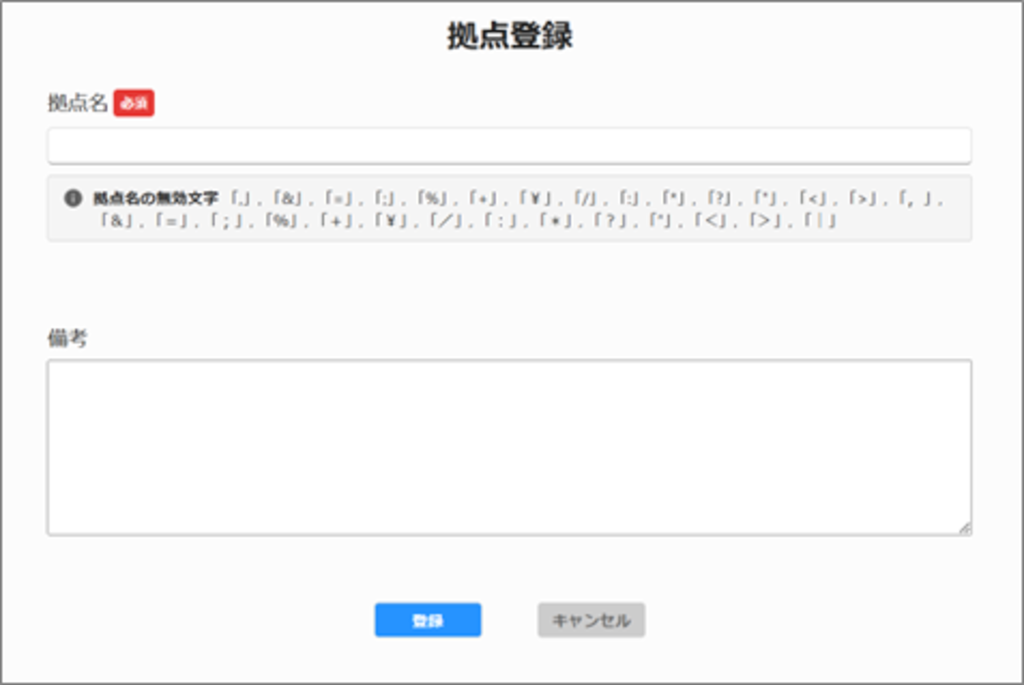1024x685 pixels.
Task: Click the 備考 field label
Action: (x=67, y=339)
